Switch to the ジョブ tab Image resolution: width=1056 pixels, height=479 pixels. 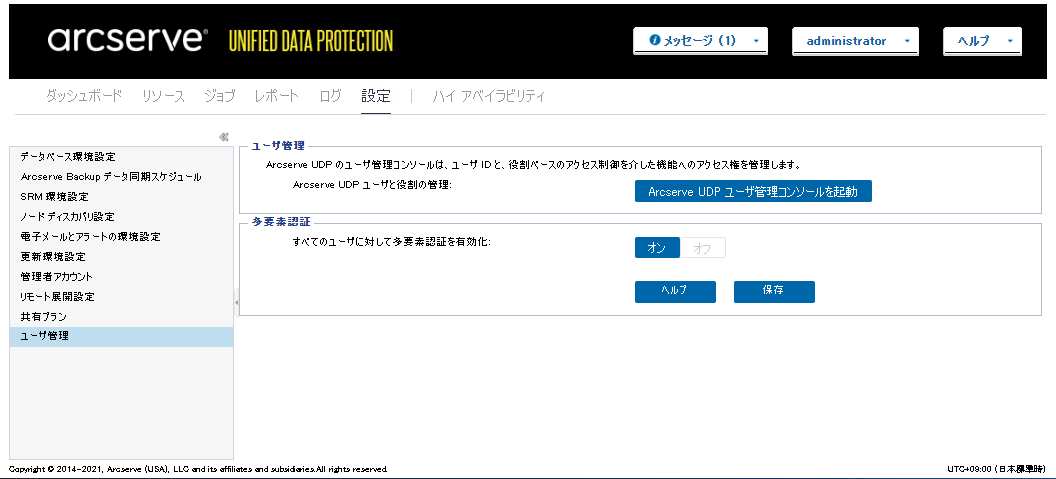pos(220,96)
